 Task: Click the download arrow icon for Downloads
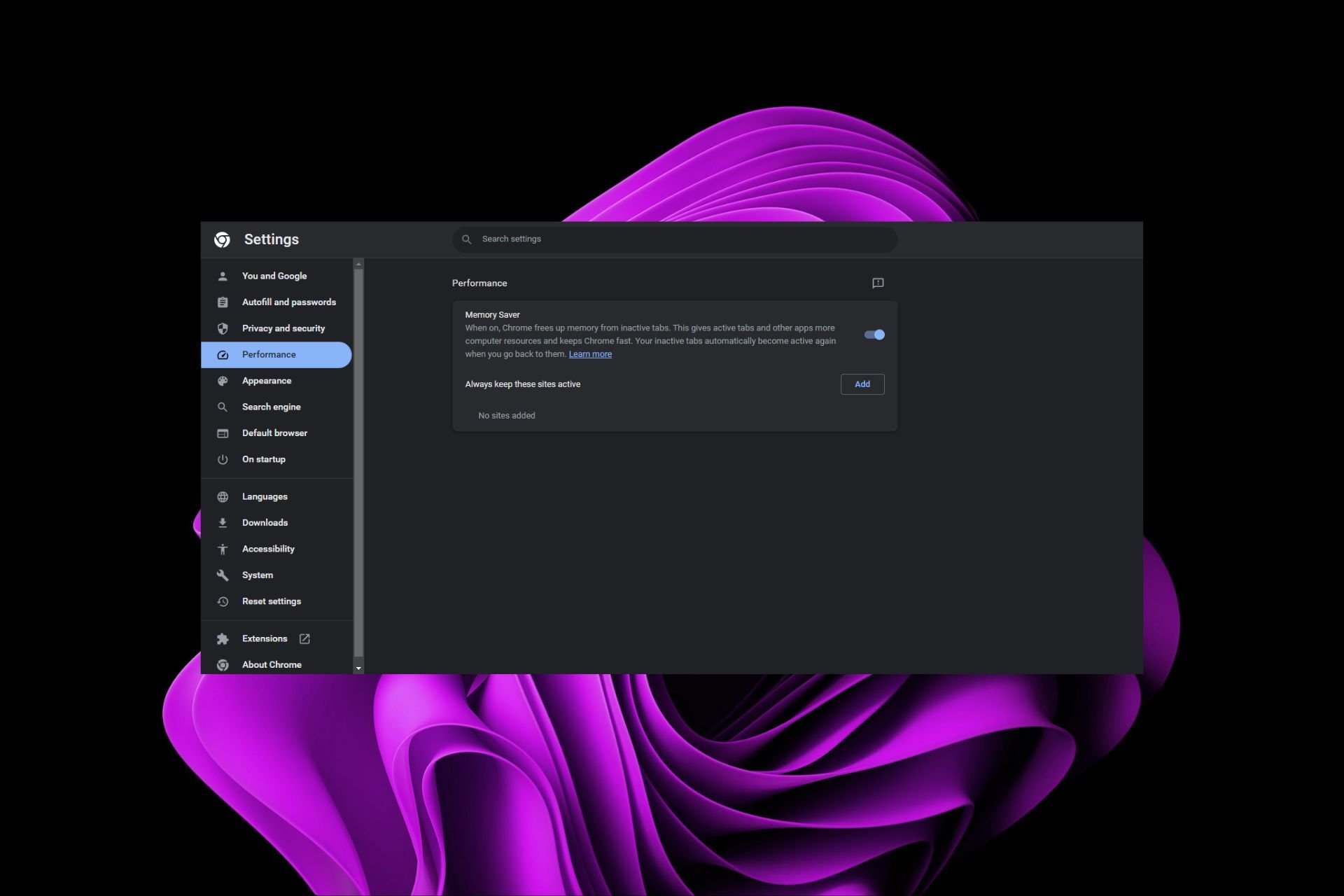pos(223,523)
